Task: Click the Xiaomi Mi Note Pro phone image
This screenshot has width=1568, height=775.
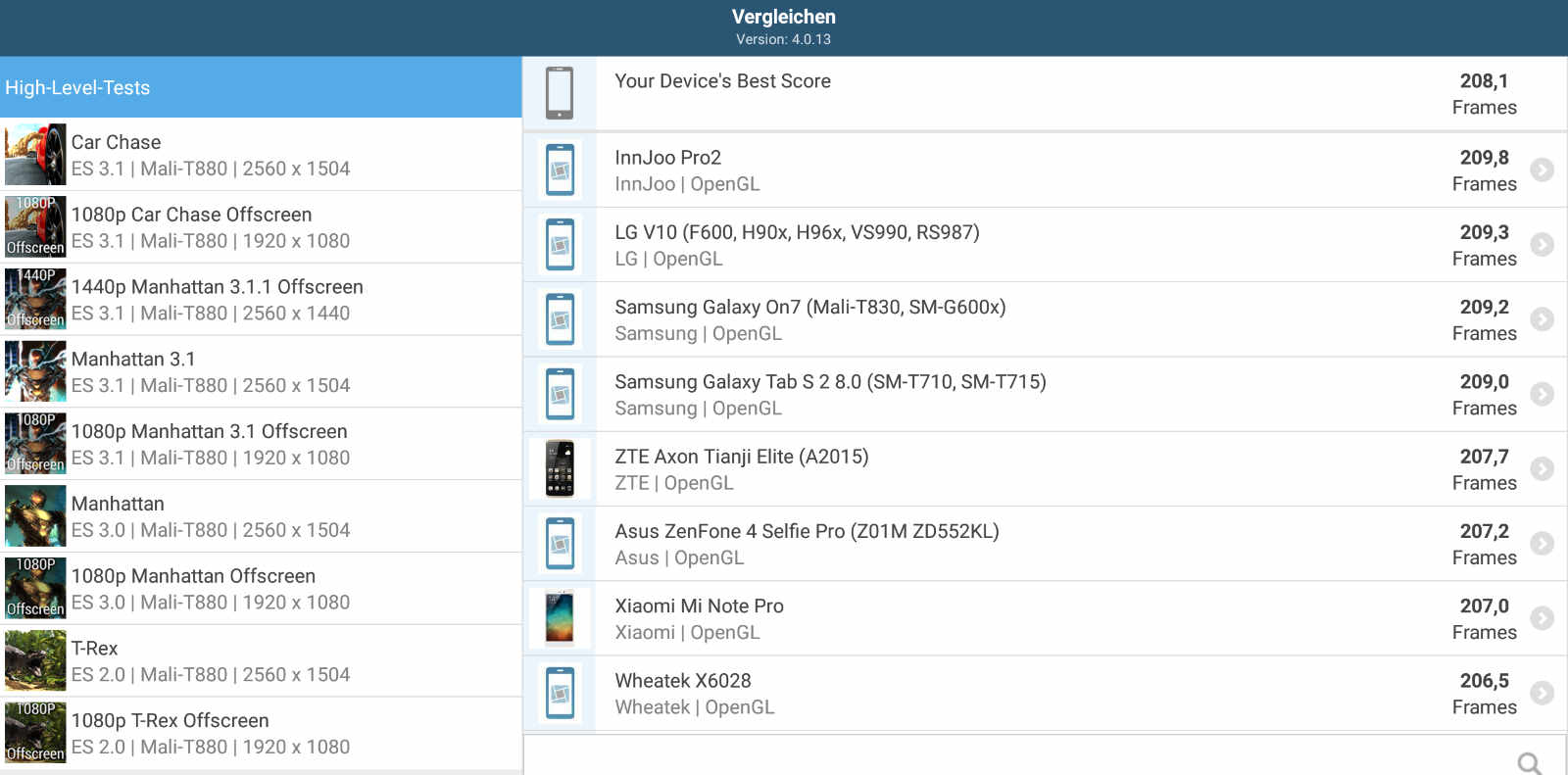Action: coord(560,618)
